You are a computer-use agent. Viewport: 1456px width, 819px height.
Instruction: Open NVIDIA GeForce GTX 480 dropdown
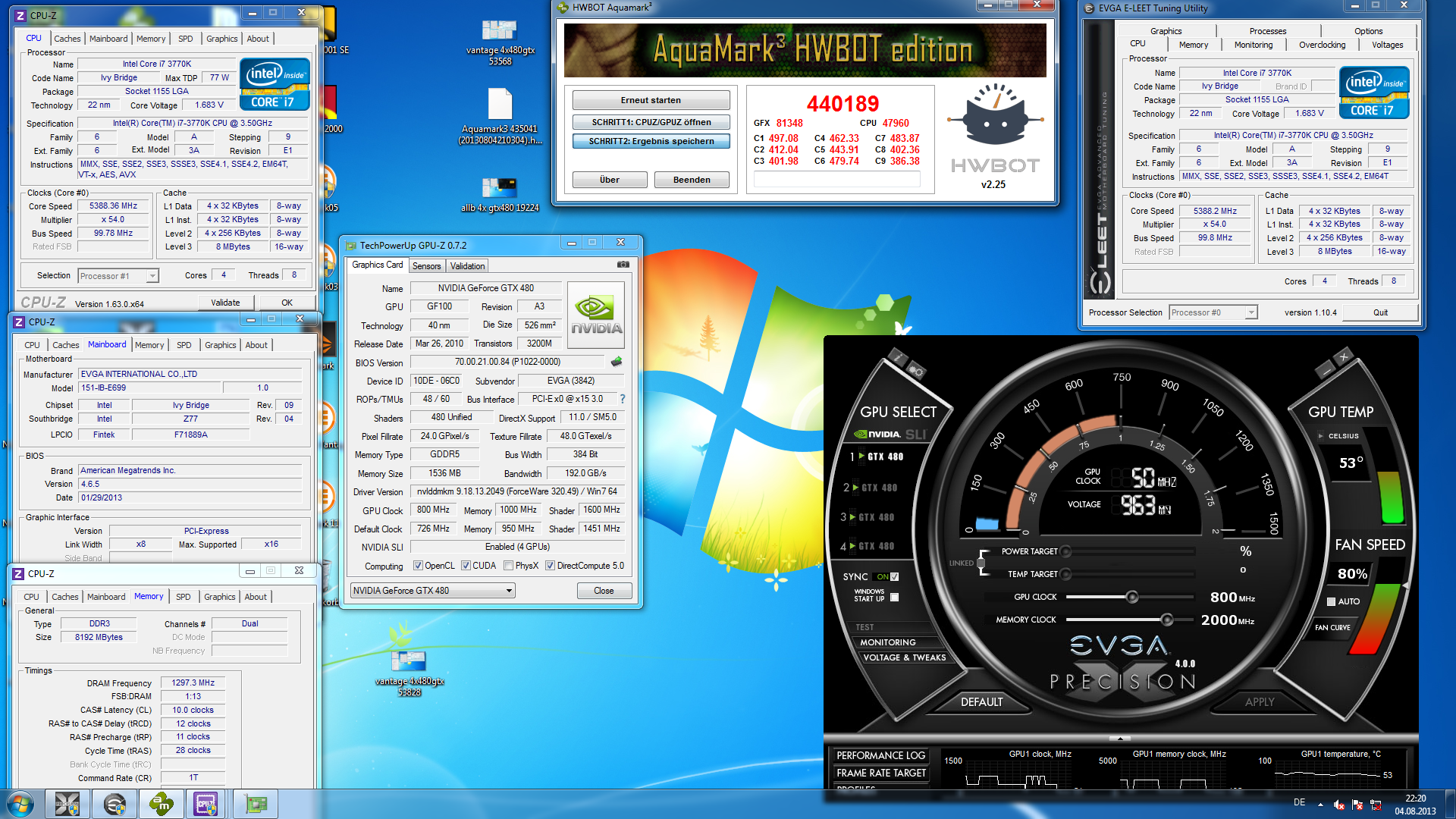pyautogui.click(x=432, y=591)
